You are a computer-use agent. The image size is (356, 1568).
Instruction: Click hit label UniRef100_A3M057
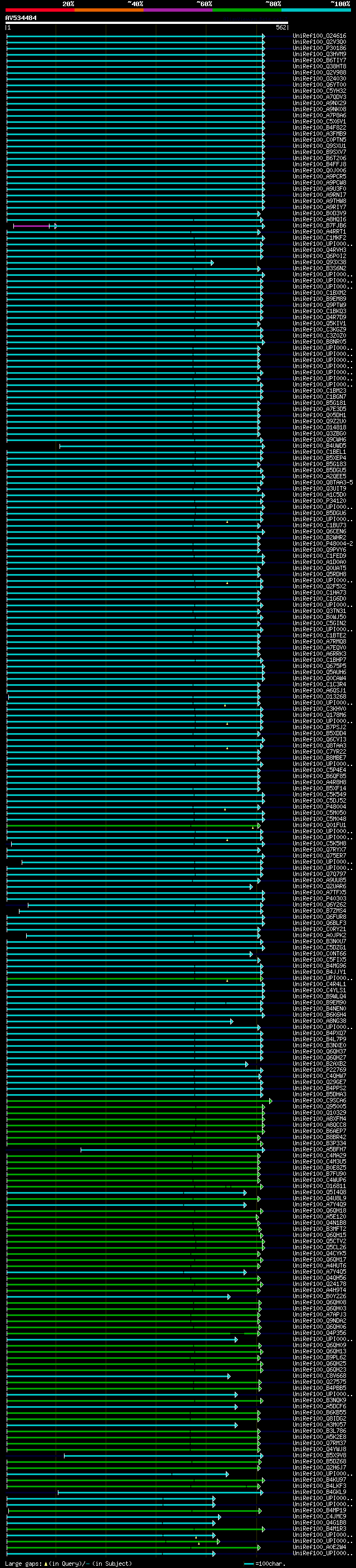click(x=319, y=1424)
